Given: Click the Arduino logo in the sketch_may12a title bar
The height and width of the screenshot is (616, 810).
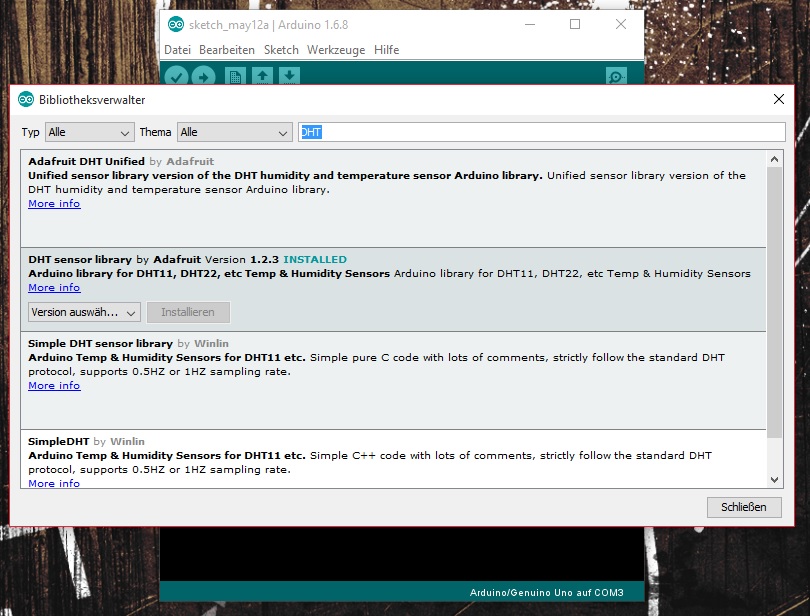Looking at the screenshot, I should 176,24.
